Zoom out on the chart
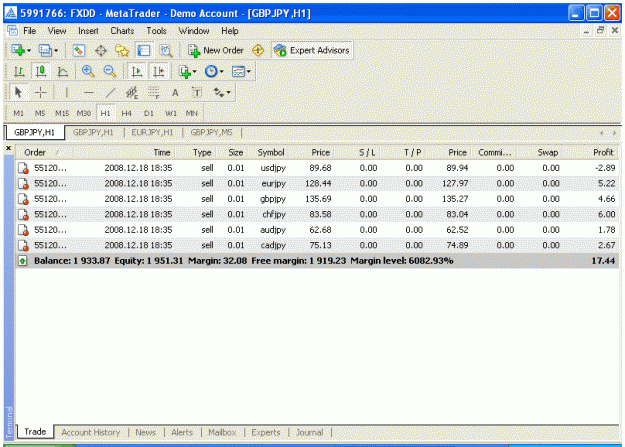625x447 pixels. point(110,72)
